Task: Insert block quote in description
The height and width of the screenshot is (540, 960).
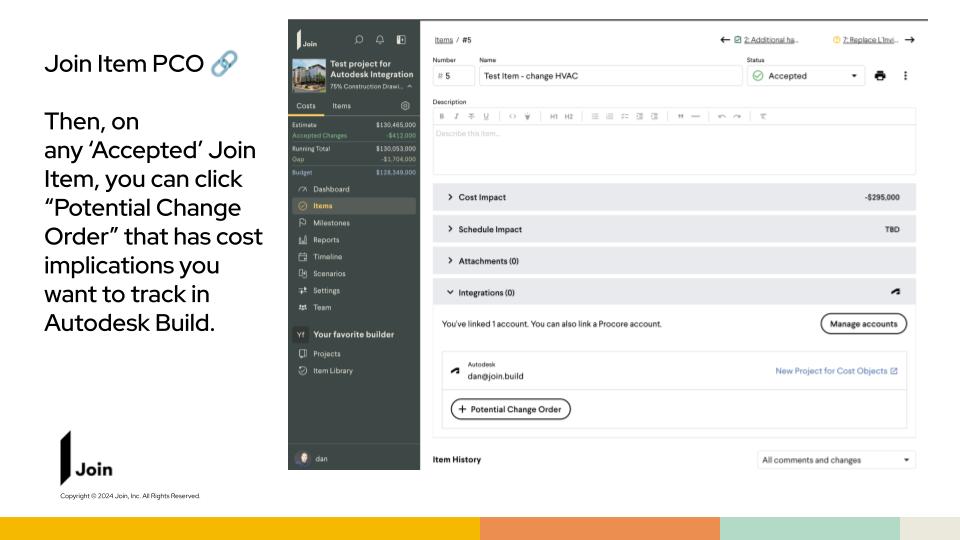Action: tap(680, 116)
